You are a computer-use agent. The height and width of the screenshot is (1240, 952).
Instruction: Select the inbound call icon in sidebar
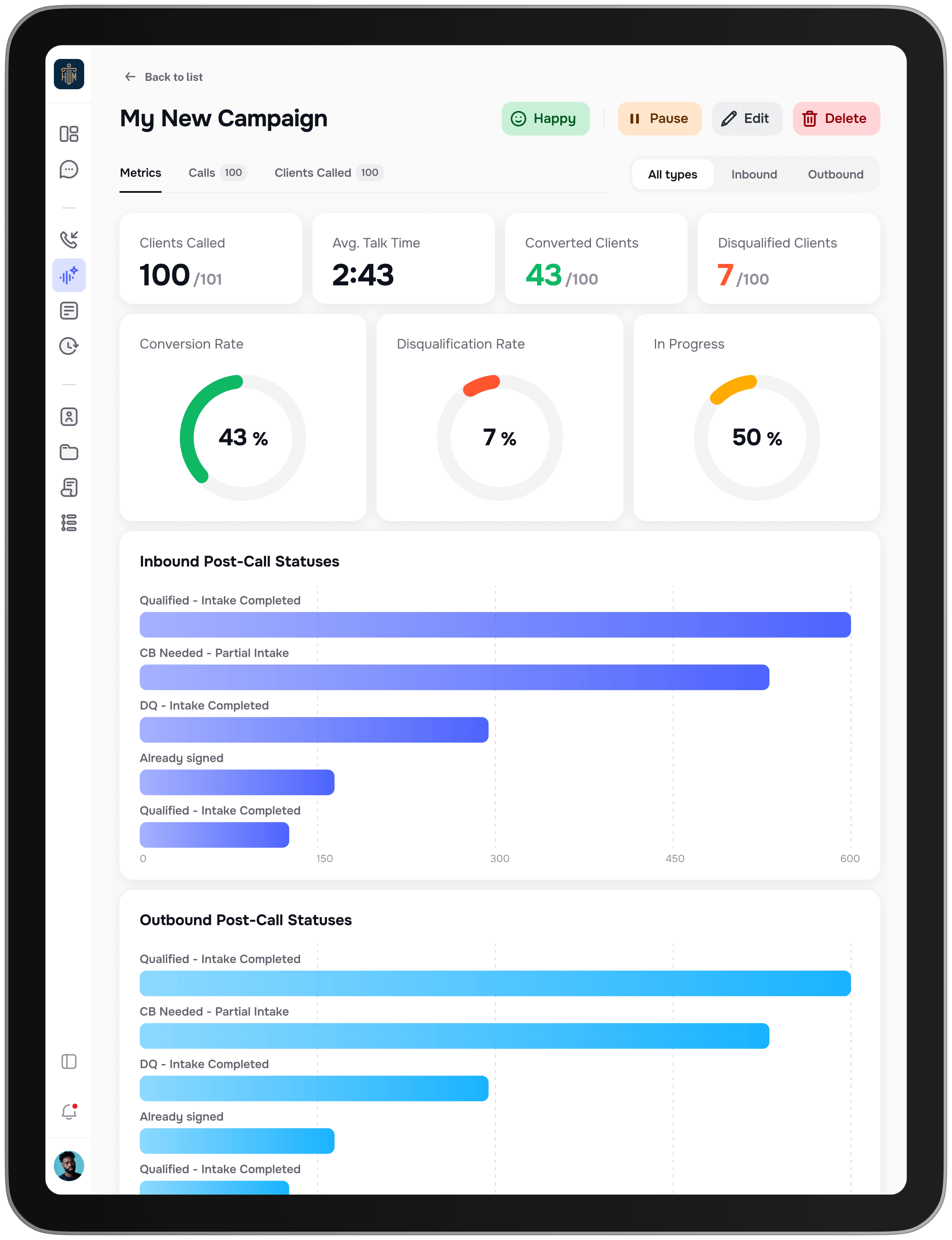click(x=69, y=239)
